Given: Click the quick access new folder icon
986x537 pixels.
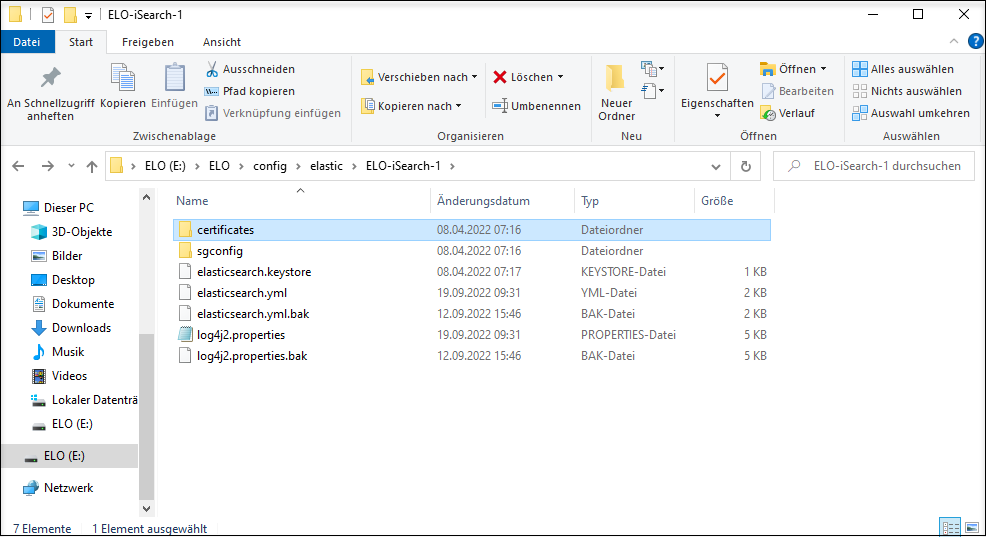Looking at the screenshot, I should [70, 14].
